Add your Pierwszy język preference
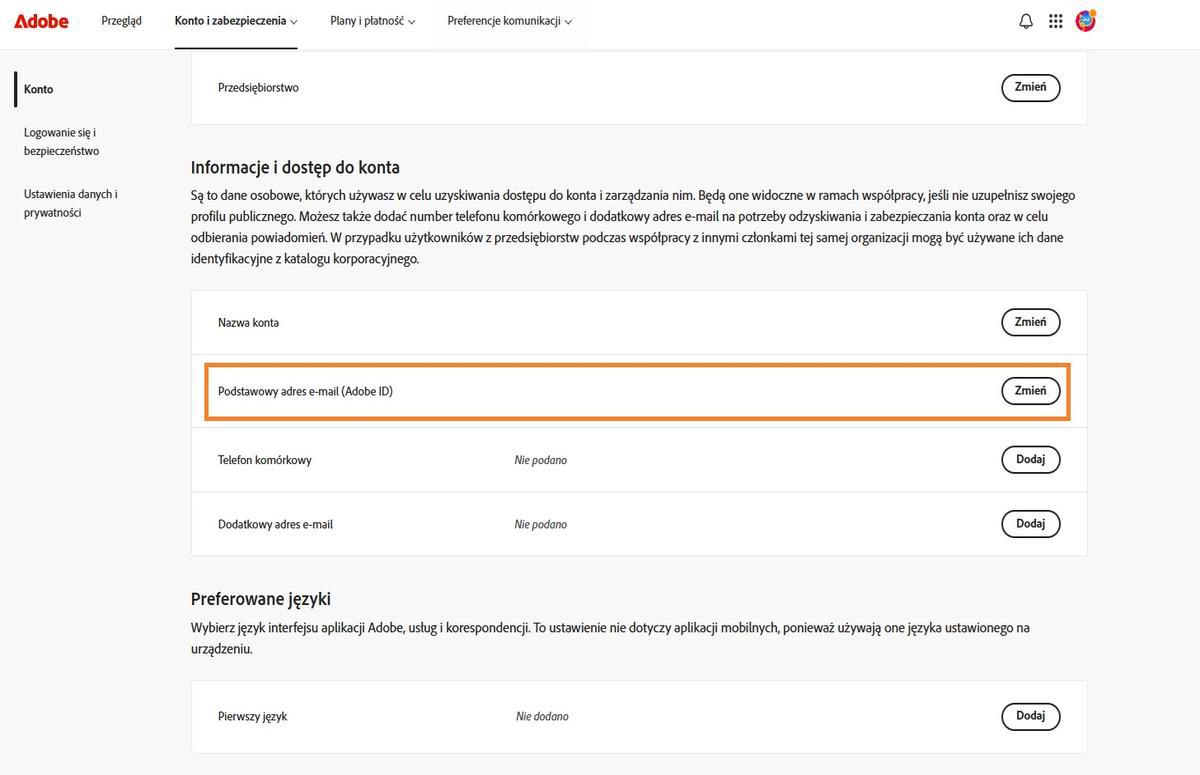The image size is (1200, 775). (x=1030, y=716)
